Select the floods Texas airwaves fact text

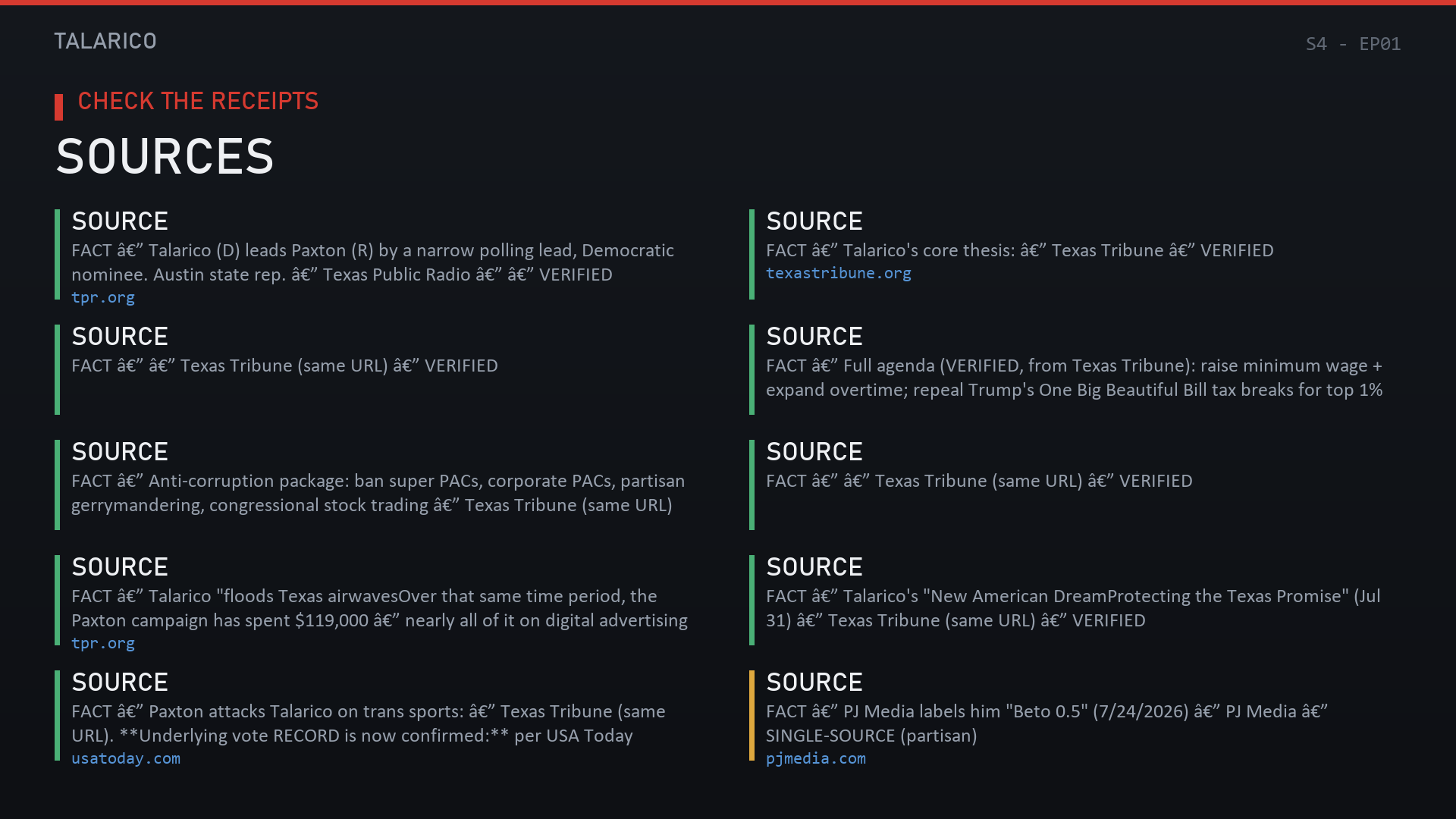coord(379,608)
